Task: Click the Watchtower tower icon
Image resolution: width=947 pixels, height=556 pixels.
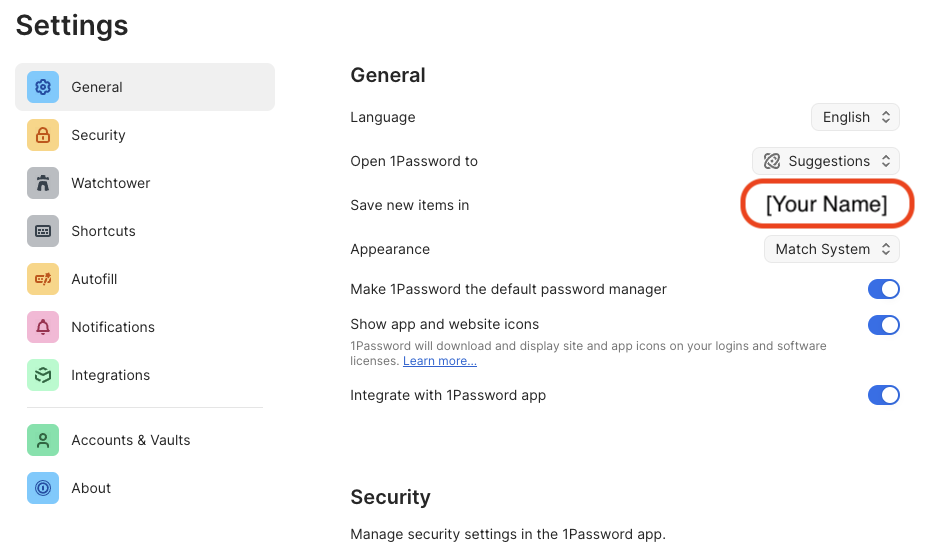Action: coord(43,183)
